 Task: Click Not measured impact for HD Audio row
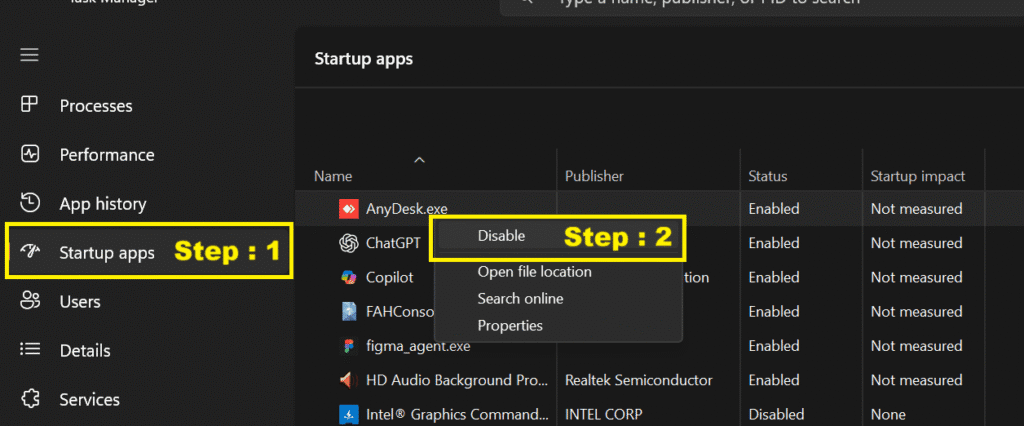click(916, 380)
